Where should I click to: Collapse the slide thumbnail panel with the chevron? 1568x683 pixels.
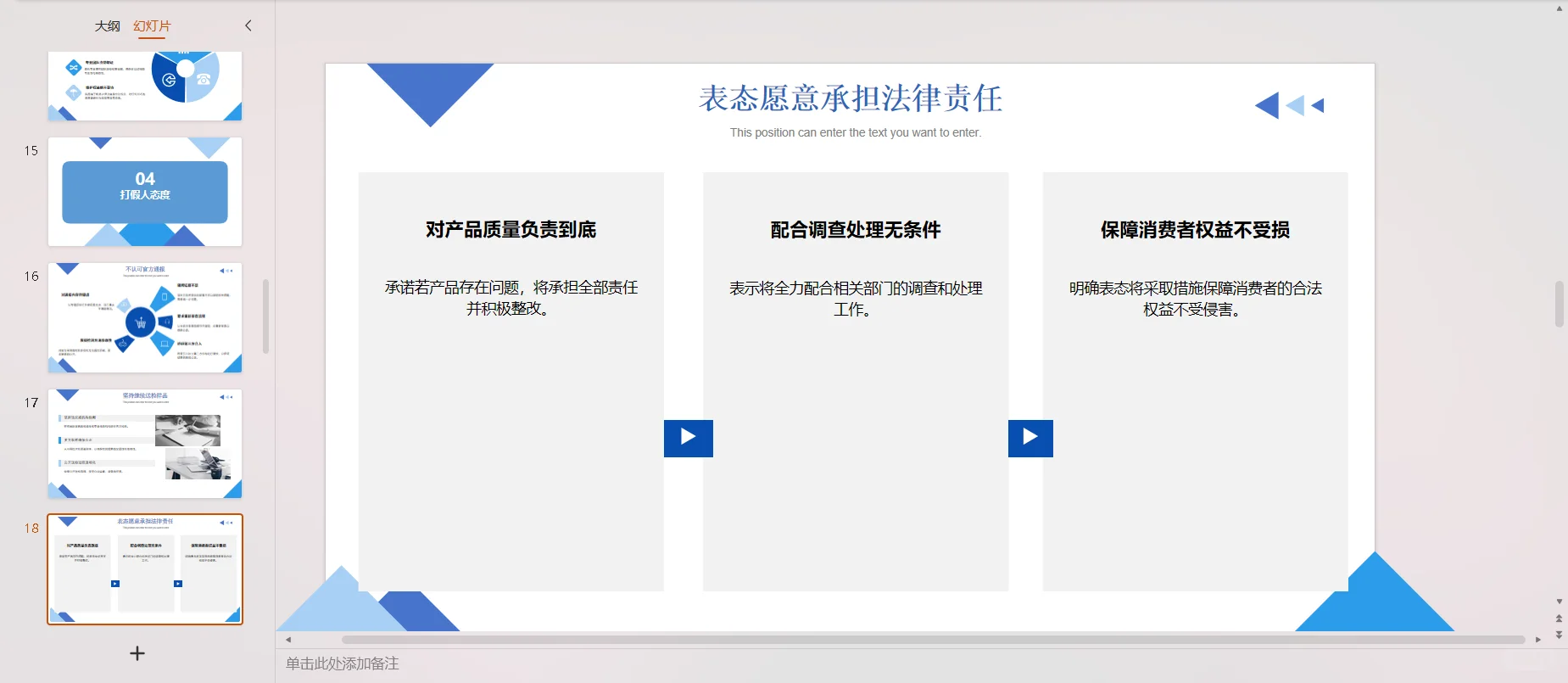248,25
